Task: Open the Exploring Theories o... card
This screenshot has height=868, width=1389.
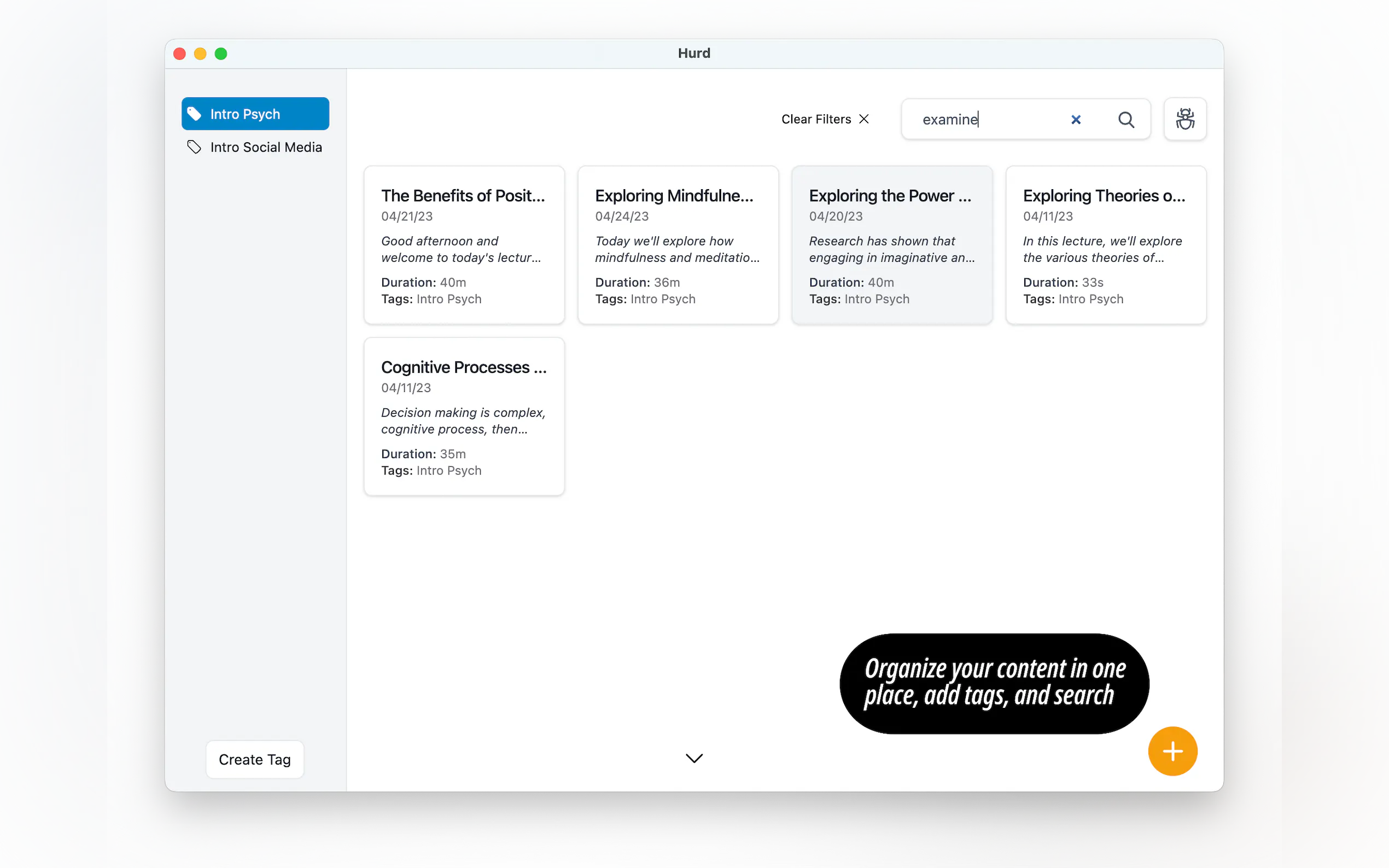Action: 1105,245
